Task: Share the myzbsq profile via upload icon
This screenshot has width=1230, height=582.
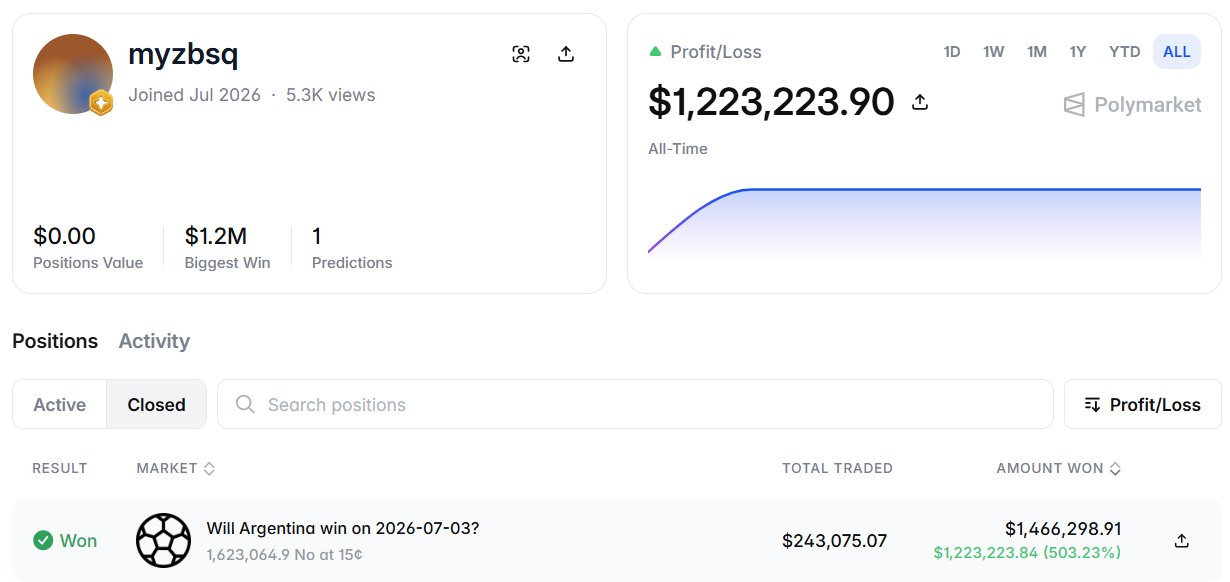Action: [x=566, y=54]
